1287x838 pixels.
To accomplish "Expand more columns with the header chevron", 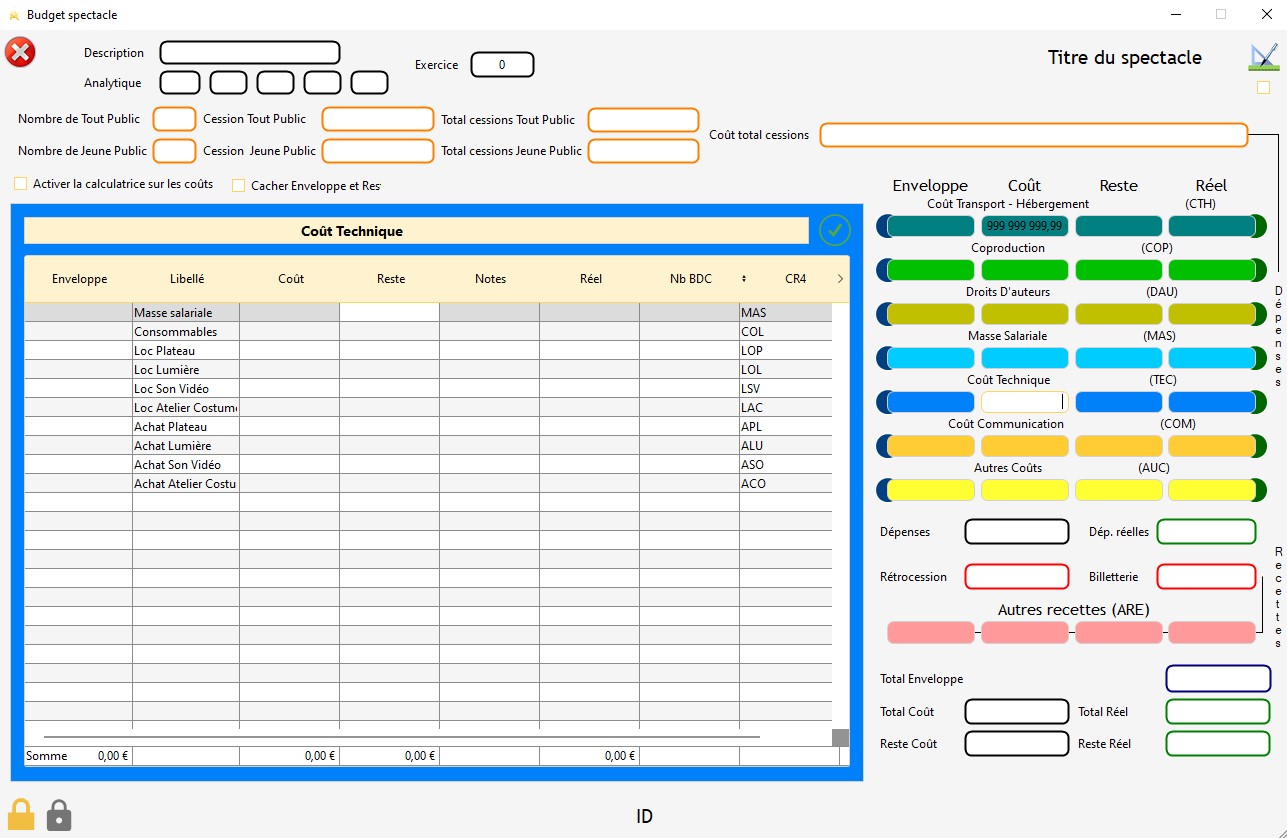I will (x=839, y=279).
